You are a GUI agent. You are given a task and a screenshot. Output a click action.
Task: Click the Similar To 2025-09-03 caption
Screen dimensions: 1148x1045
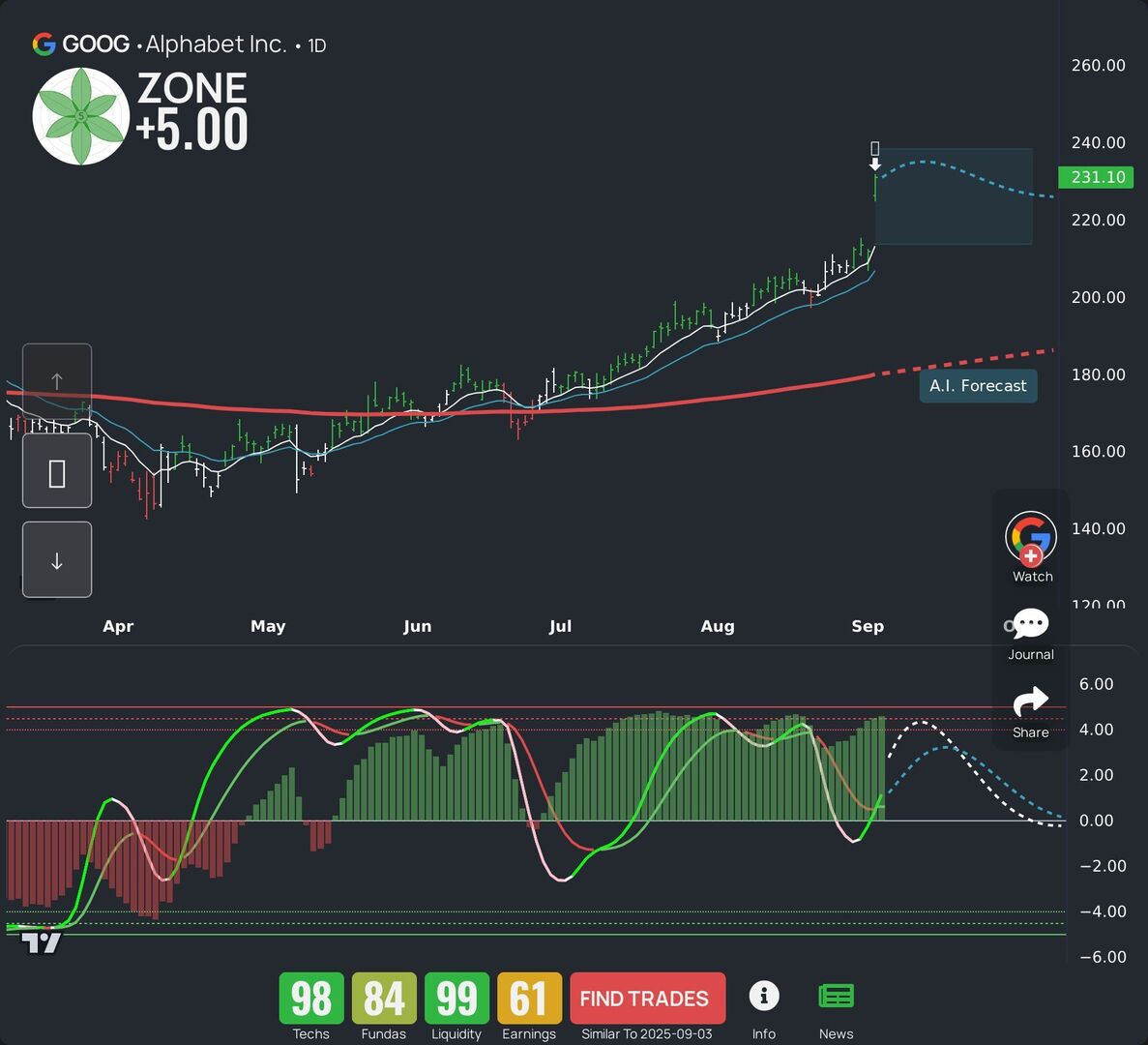(646, 1034)
